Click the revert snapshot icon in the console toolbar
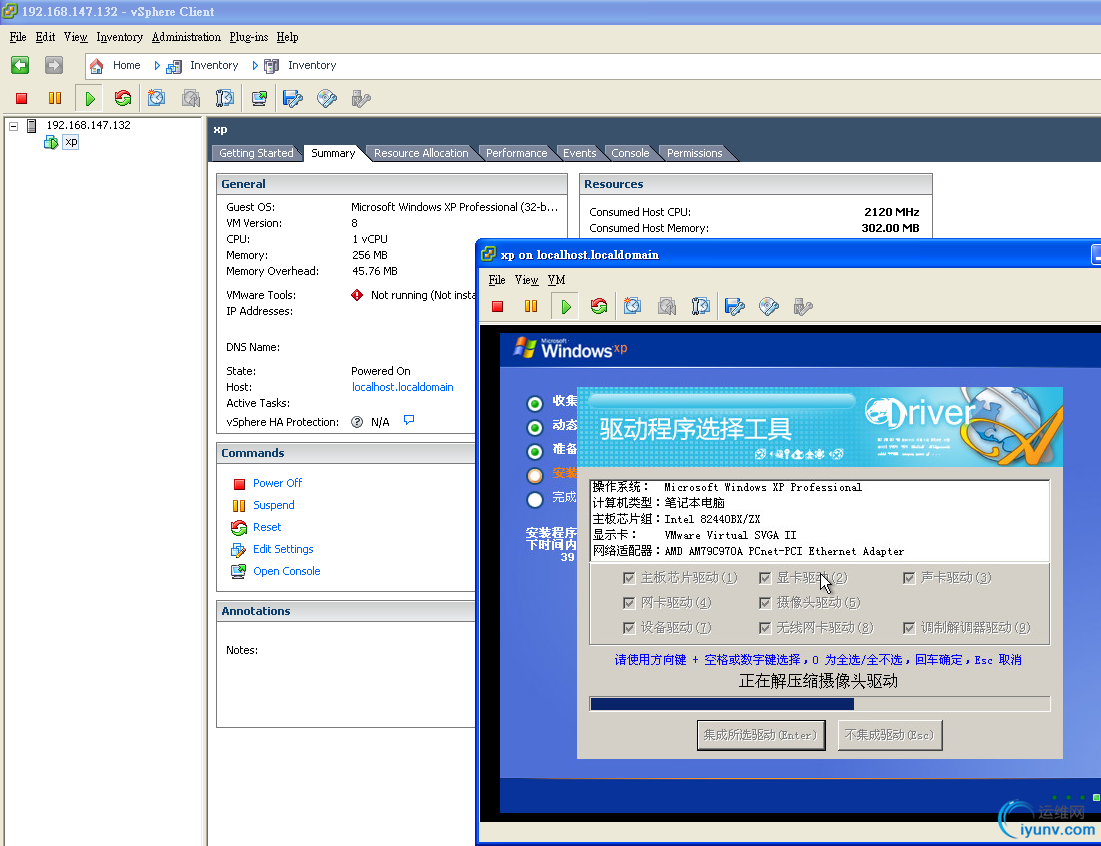The width and height of the screenshot is (1101, 846). pos(667,306)
